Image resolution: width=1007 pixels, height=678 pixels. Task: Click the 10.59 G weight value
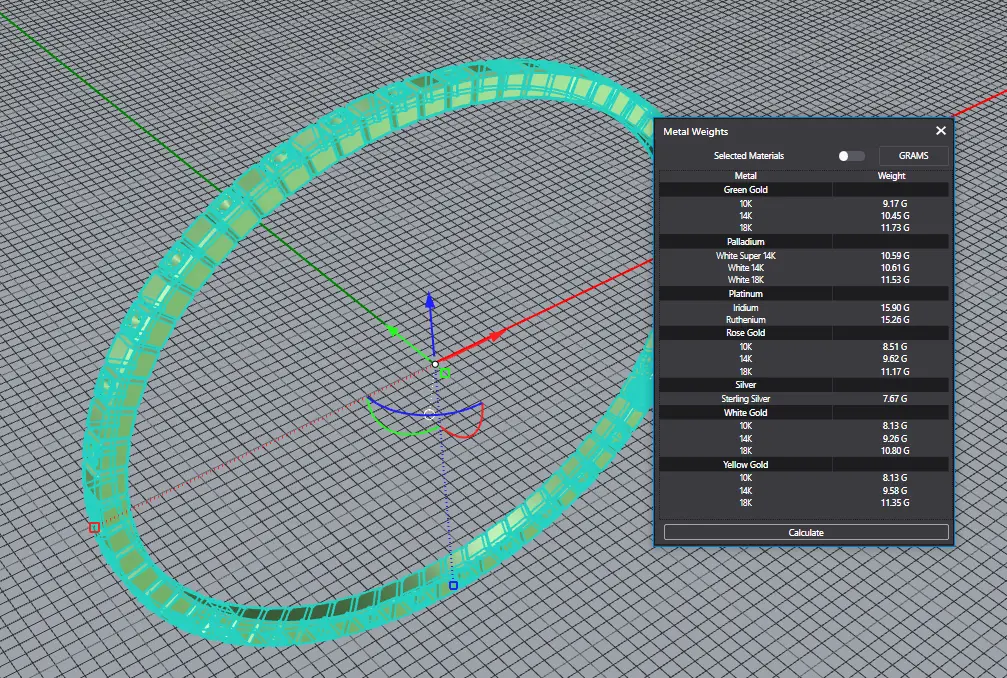[895, 256]
